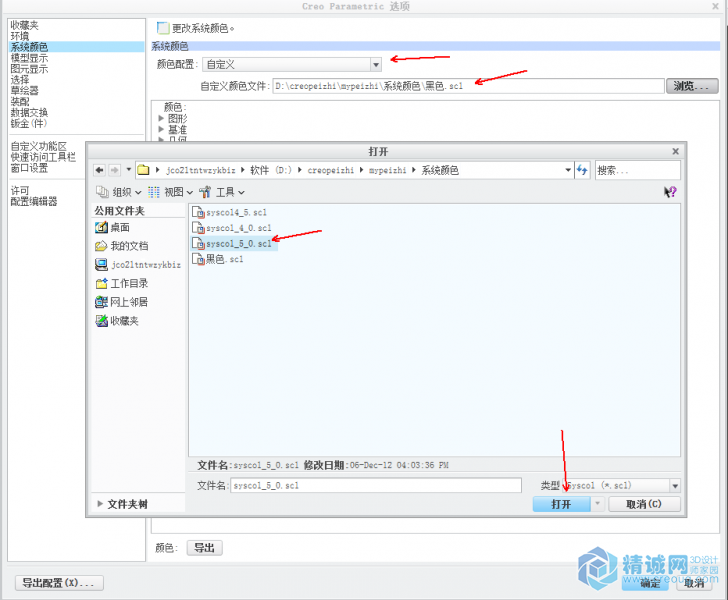Close the Creo Parametric 选项 window
This screenshot has height=600, width=728.
click(715, 6)
